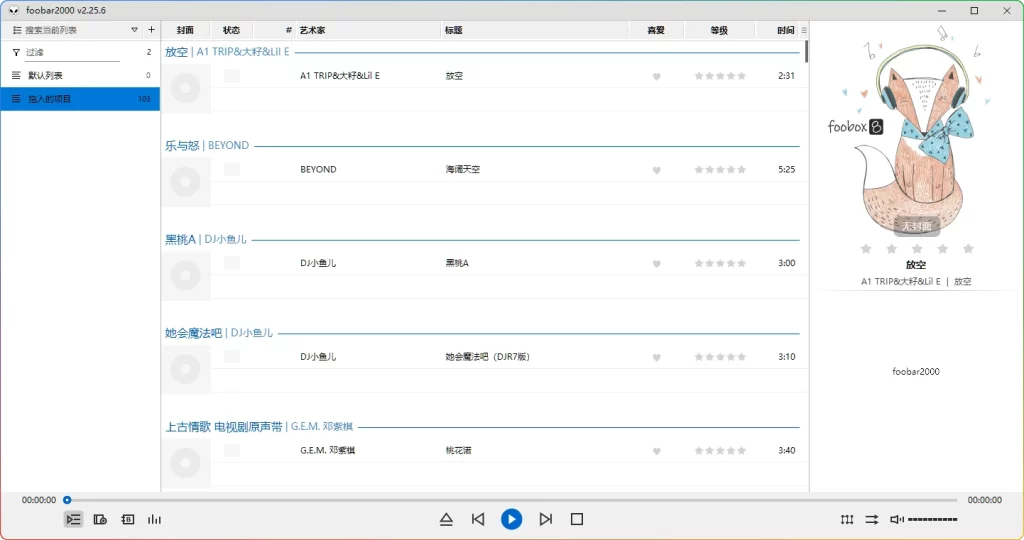The image size is (1024, 540).
Task: Collapse the 放空 | A1 TRIP&大籽&Lil E group
Action: click(481, 52)
